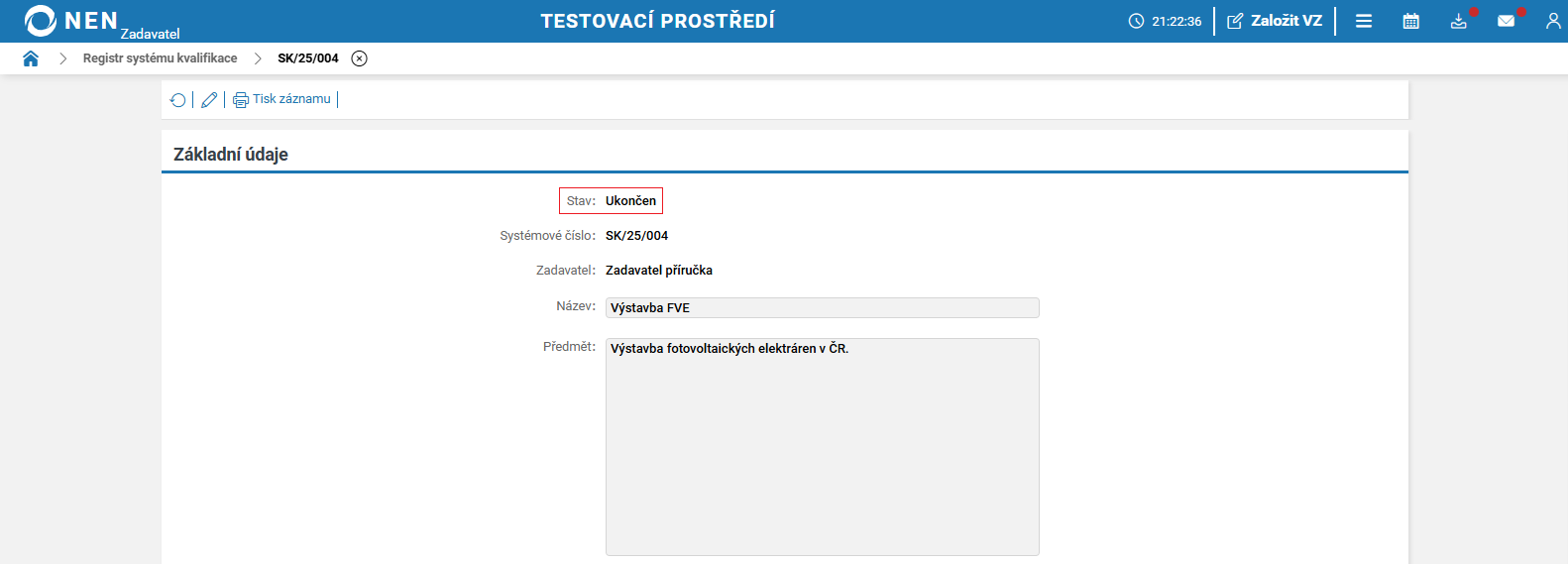Open the user profile icon
Screen dimensions: 1568x564
point(1553,21)
